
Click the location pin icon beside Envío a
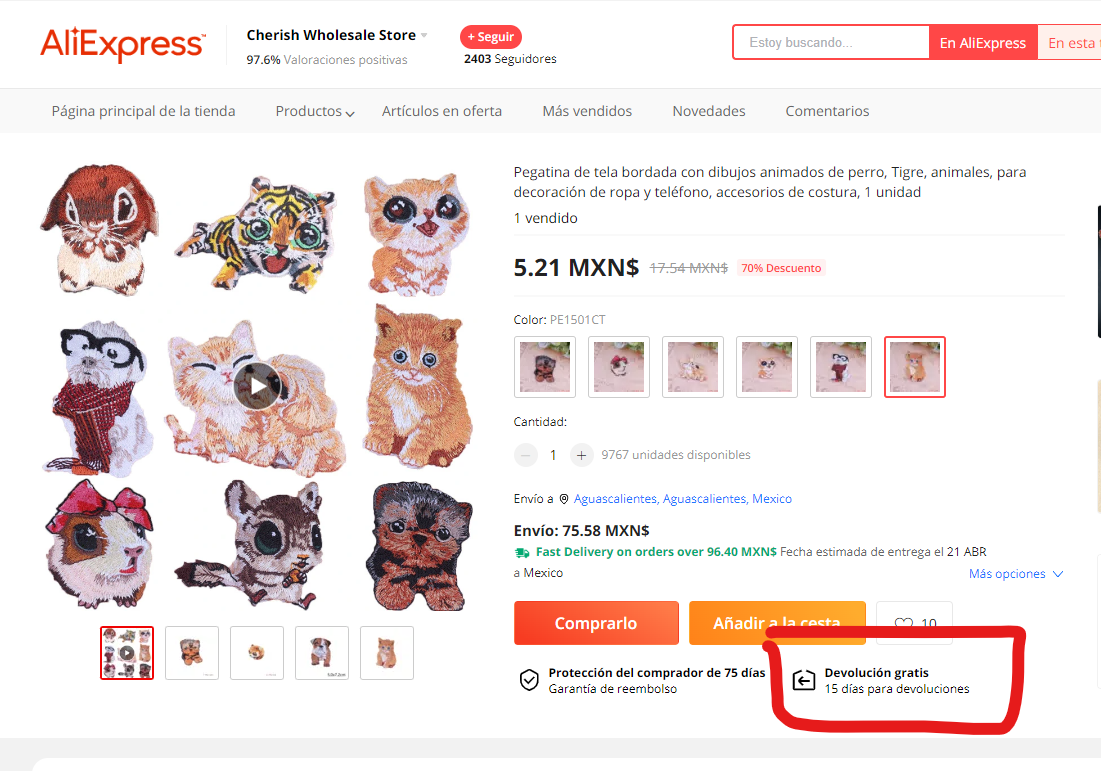pos(563,499)
